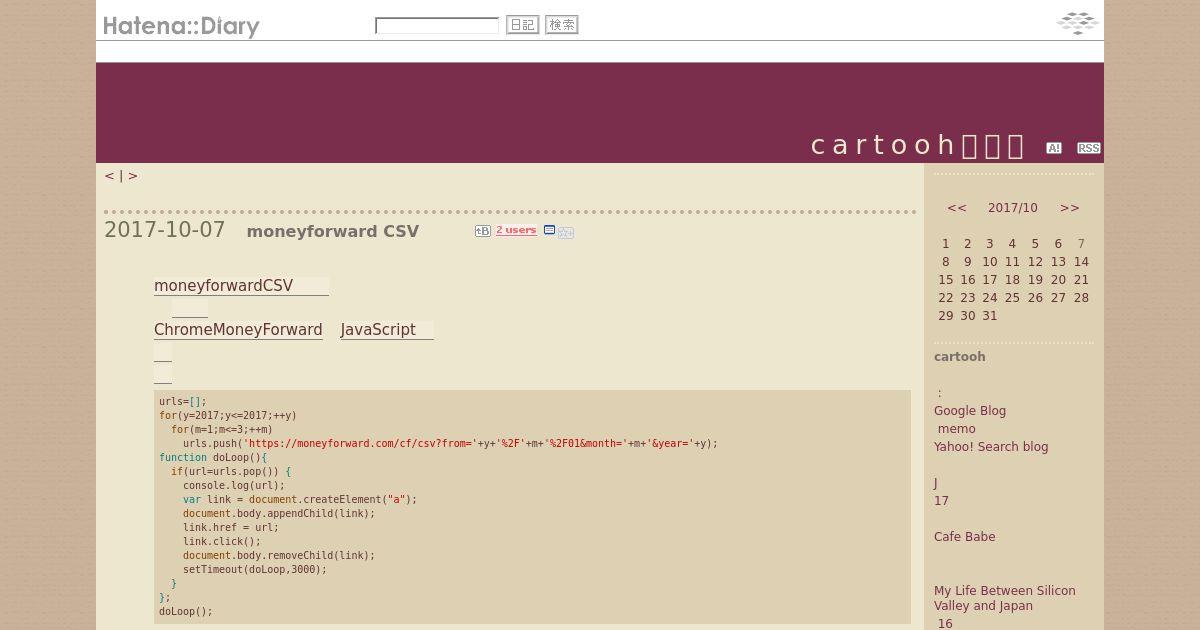This screenshot has width=1200, height=630.
Task: Open the 2 users bookmark count link
Action: coord(516,230)
